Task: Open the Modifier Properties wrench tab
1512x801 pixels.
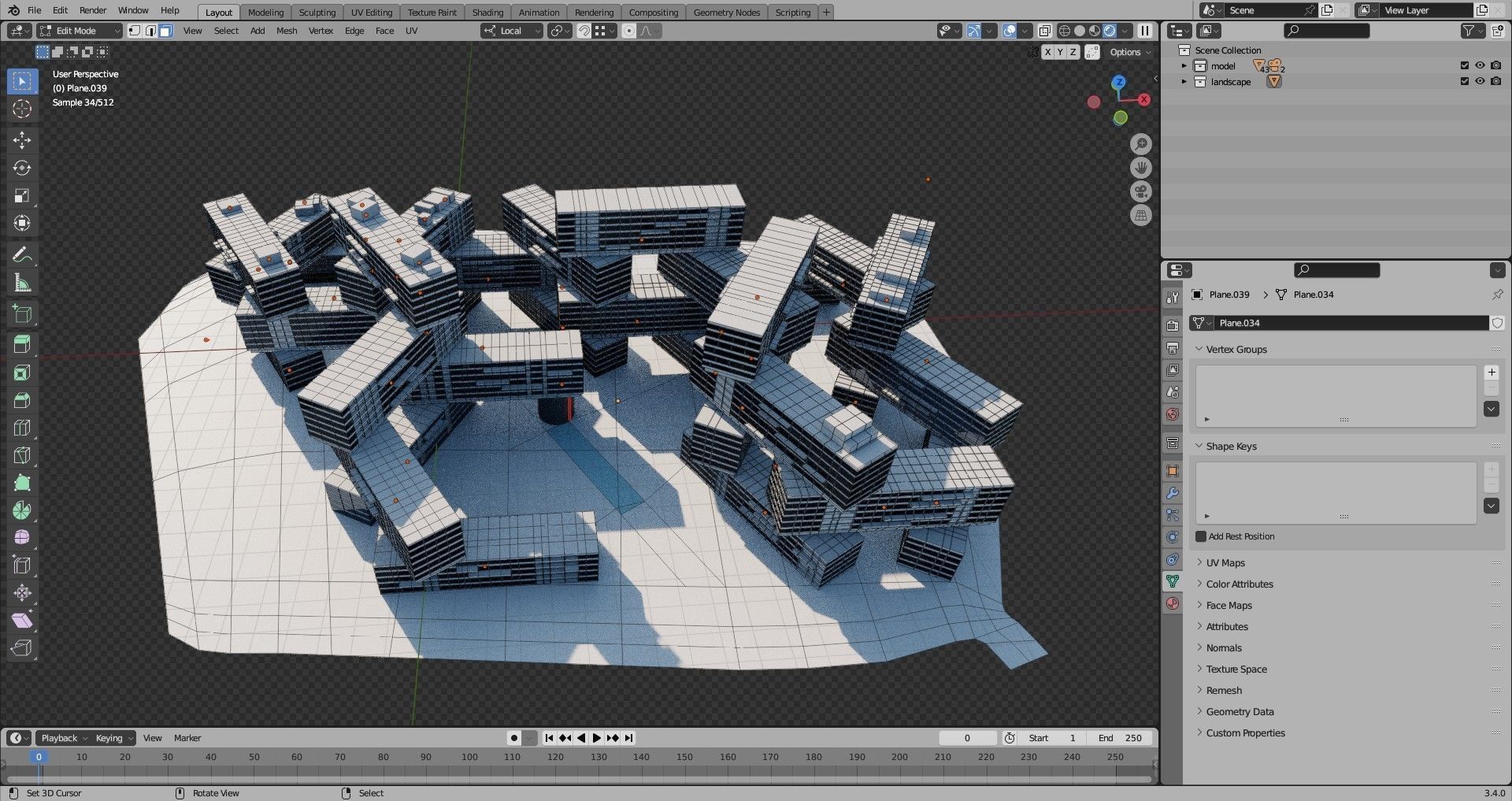Action: (1173, 492)
